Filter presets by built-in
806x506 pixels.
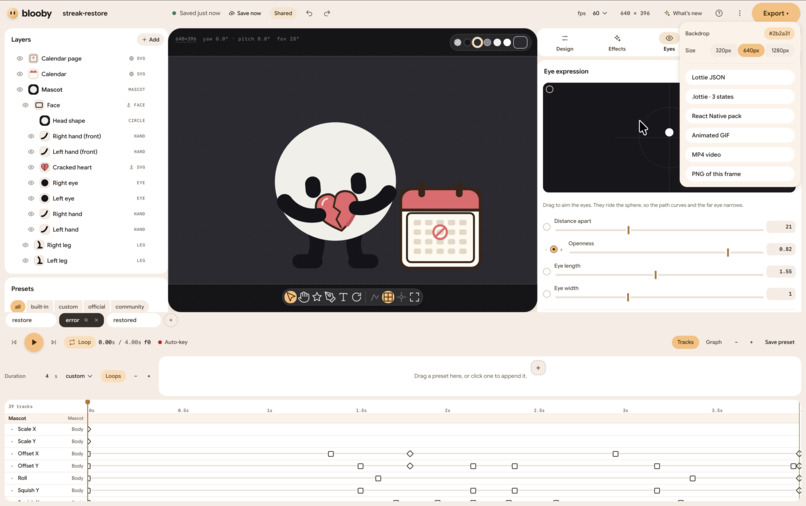pos(40,306)
